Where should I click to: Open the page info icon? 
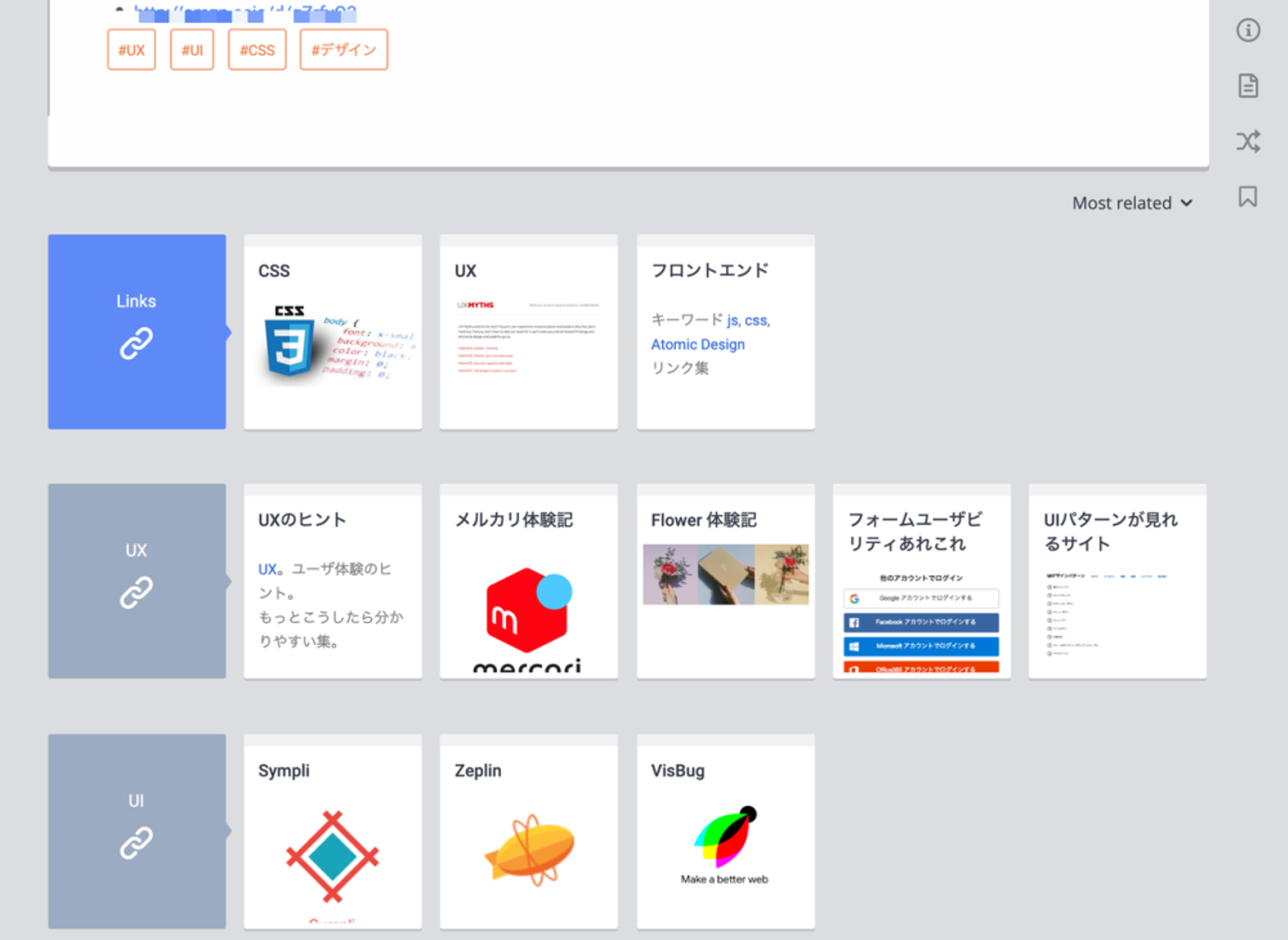[x=1248, y=30]
